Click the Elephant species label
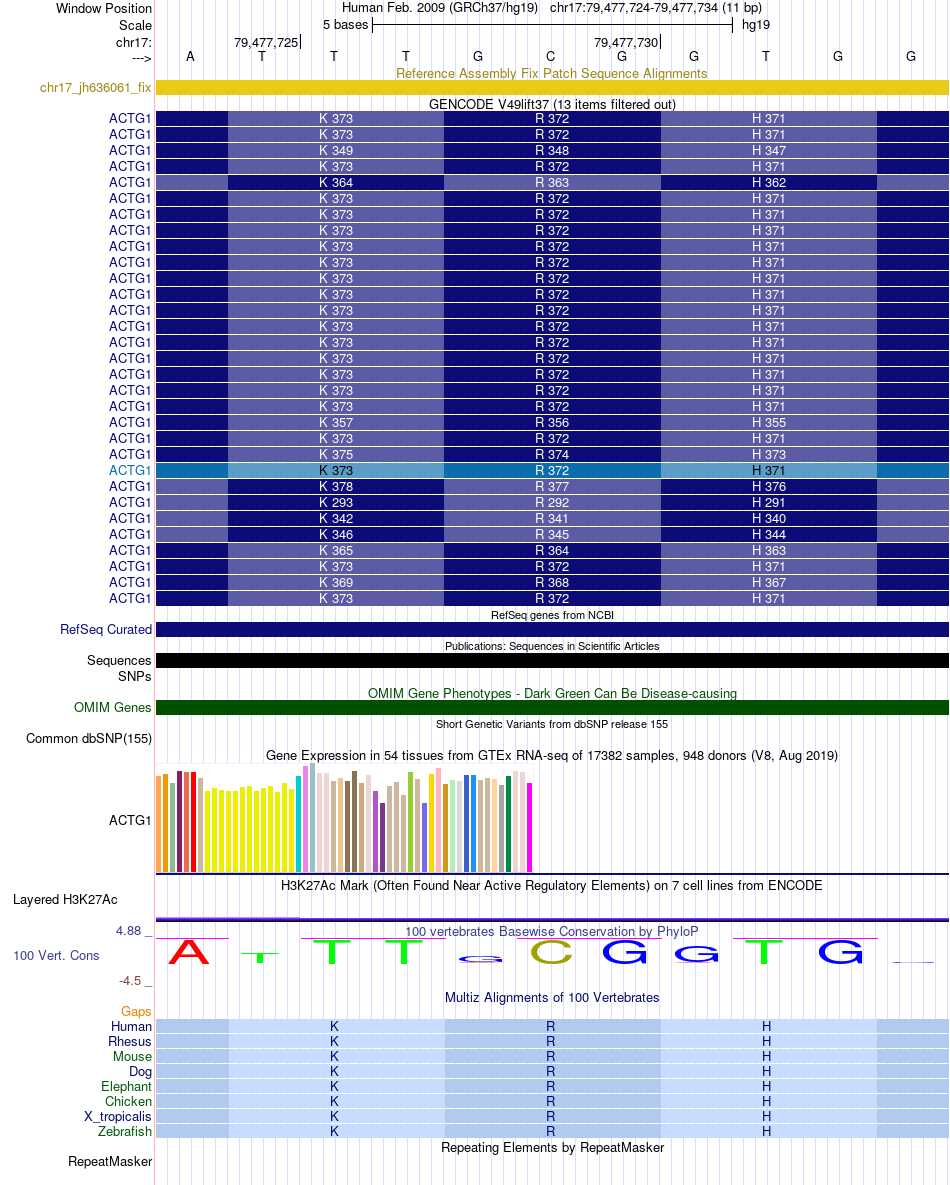 click(126, 1086)
